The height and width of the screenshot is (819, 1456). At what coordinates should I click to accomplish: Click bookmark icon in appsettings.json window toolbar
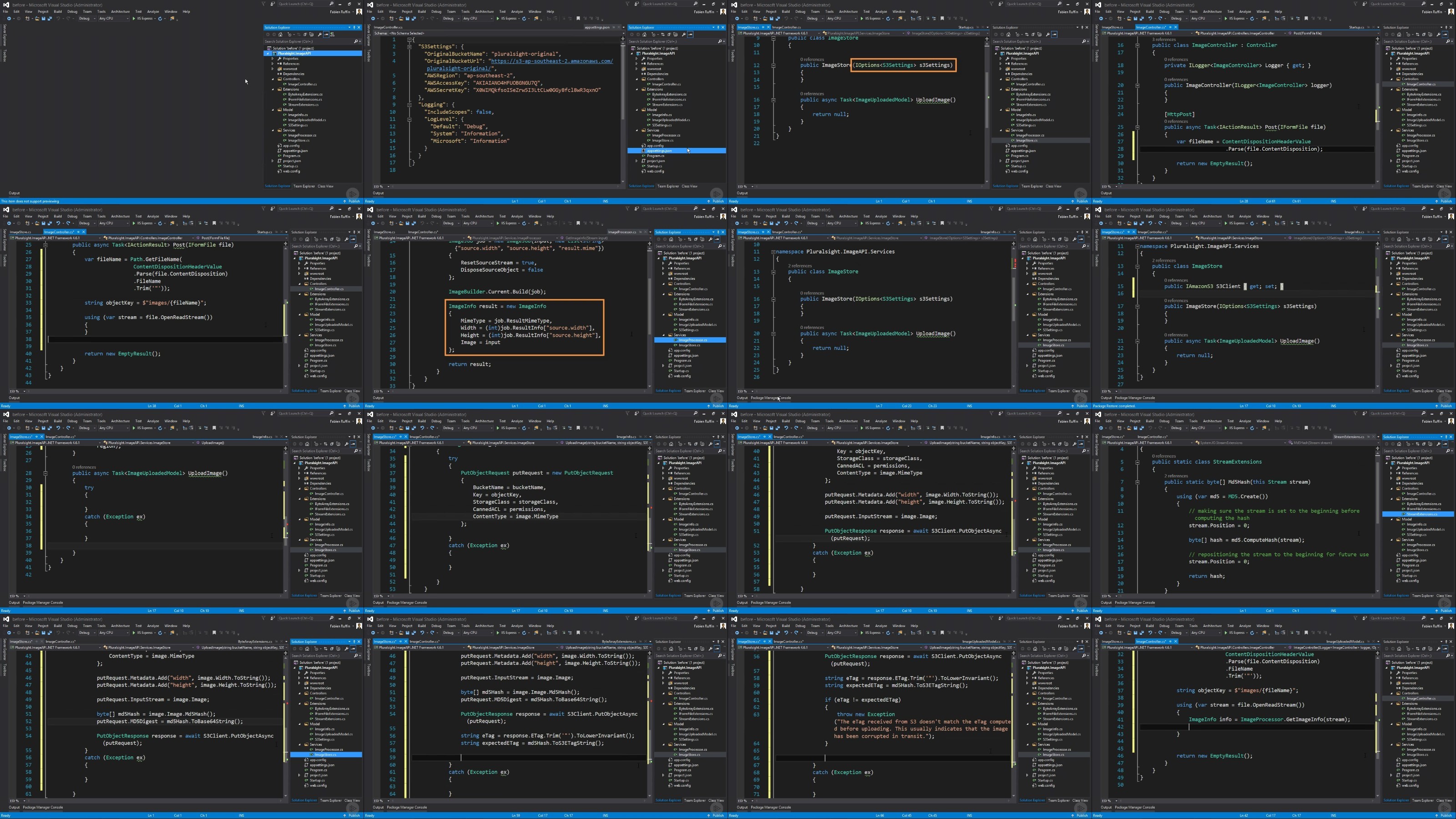(578, 18)
